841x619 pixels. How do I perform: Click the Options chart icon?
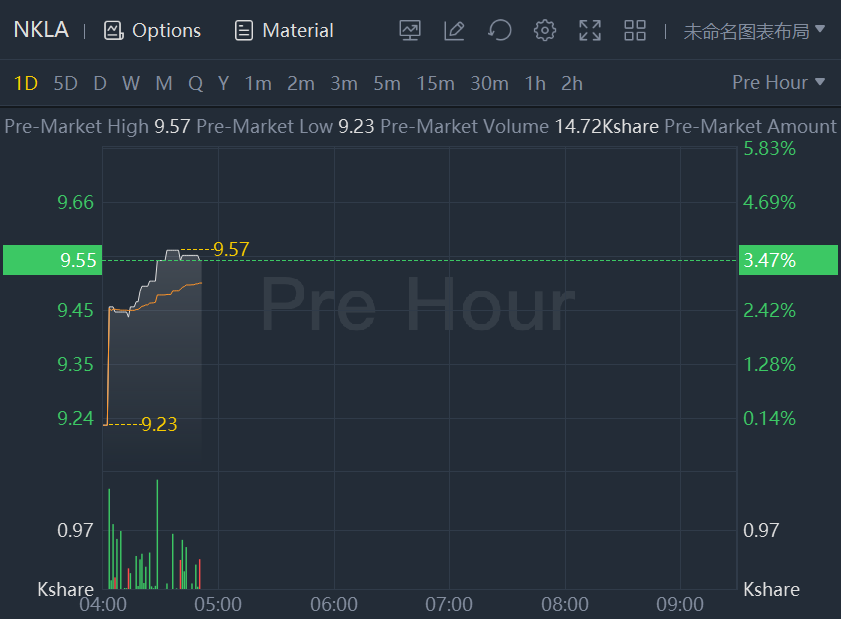[x=113, y=30]
